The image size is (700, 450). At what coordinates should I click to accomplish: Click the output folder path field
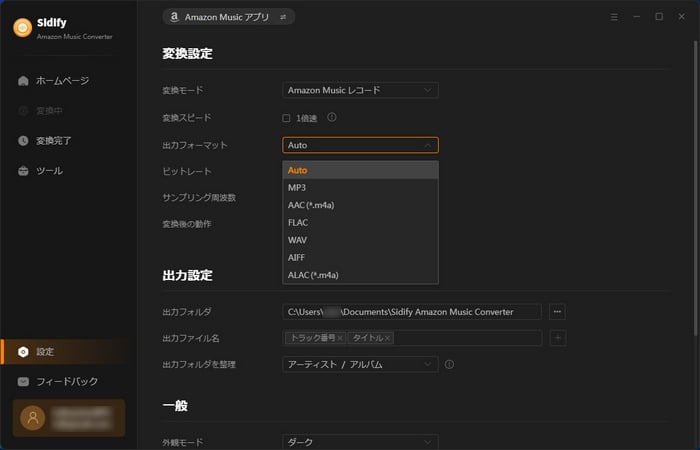click(x=412, y=312)
